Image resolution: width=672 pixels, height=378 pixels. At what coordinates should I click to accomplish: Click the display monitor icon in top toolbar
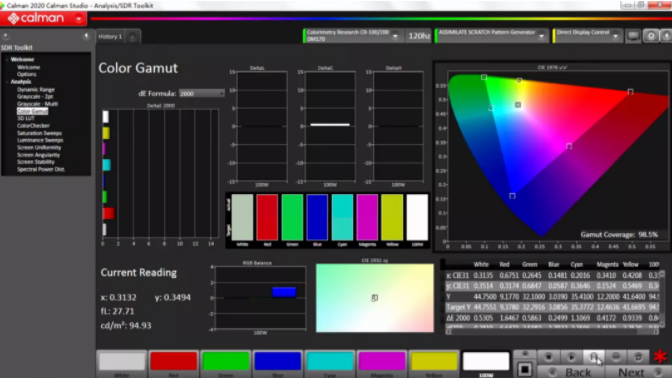pyautogui.click(x=633, y=36)
